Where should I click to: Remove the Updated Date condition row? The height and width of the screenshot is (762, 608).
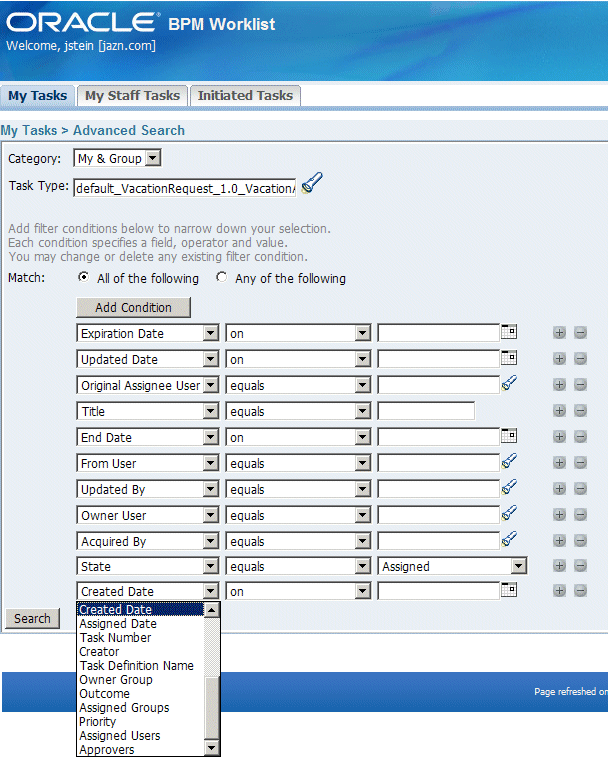point(580,359)
